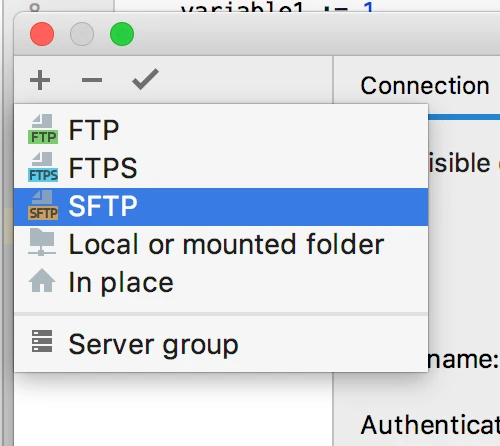Viewport: 500px width, 446px height.
Task: Click the house In place icon
Action: coord(42,280)
